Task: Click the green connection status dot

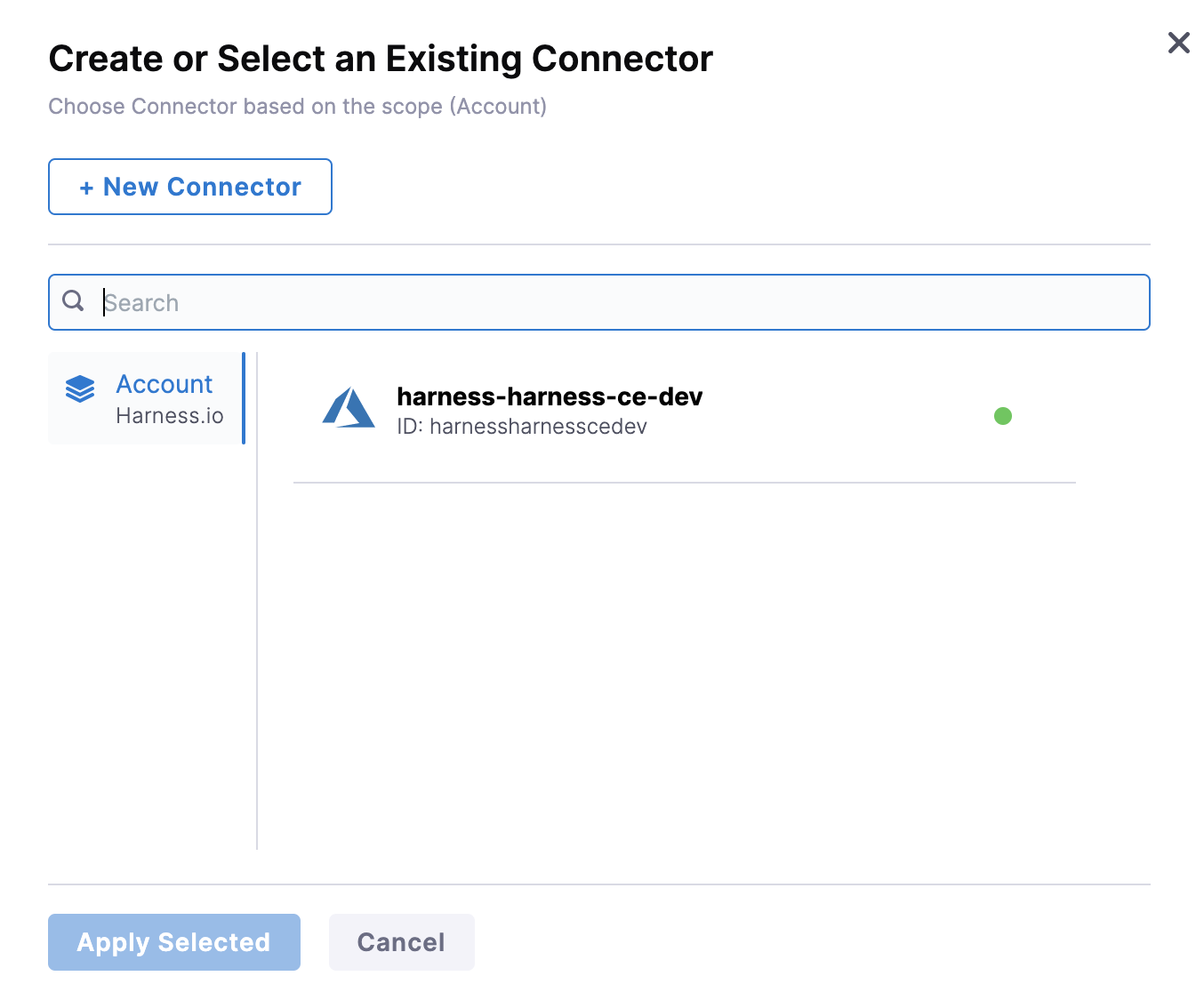Action: point(1003,416)
